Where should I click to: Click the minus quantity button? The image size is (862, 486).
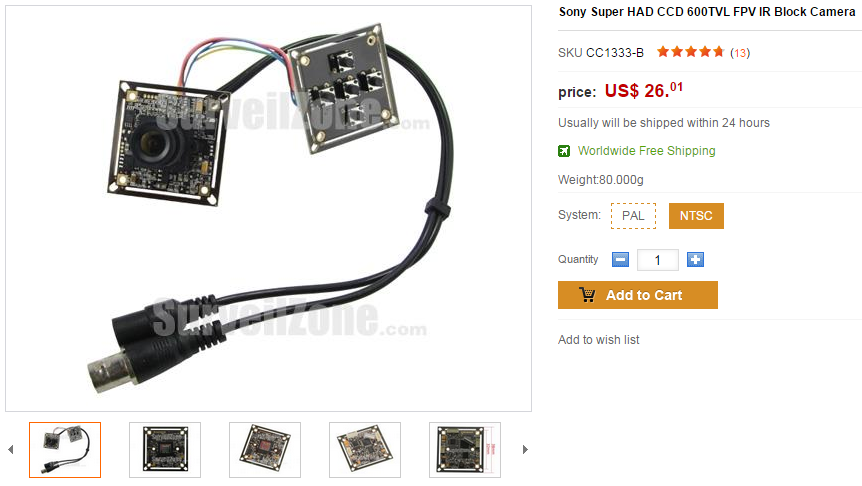[620, 259]
